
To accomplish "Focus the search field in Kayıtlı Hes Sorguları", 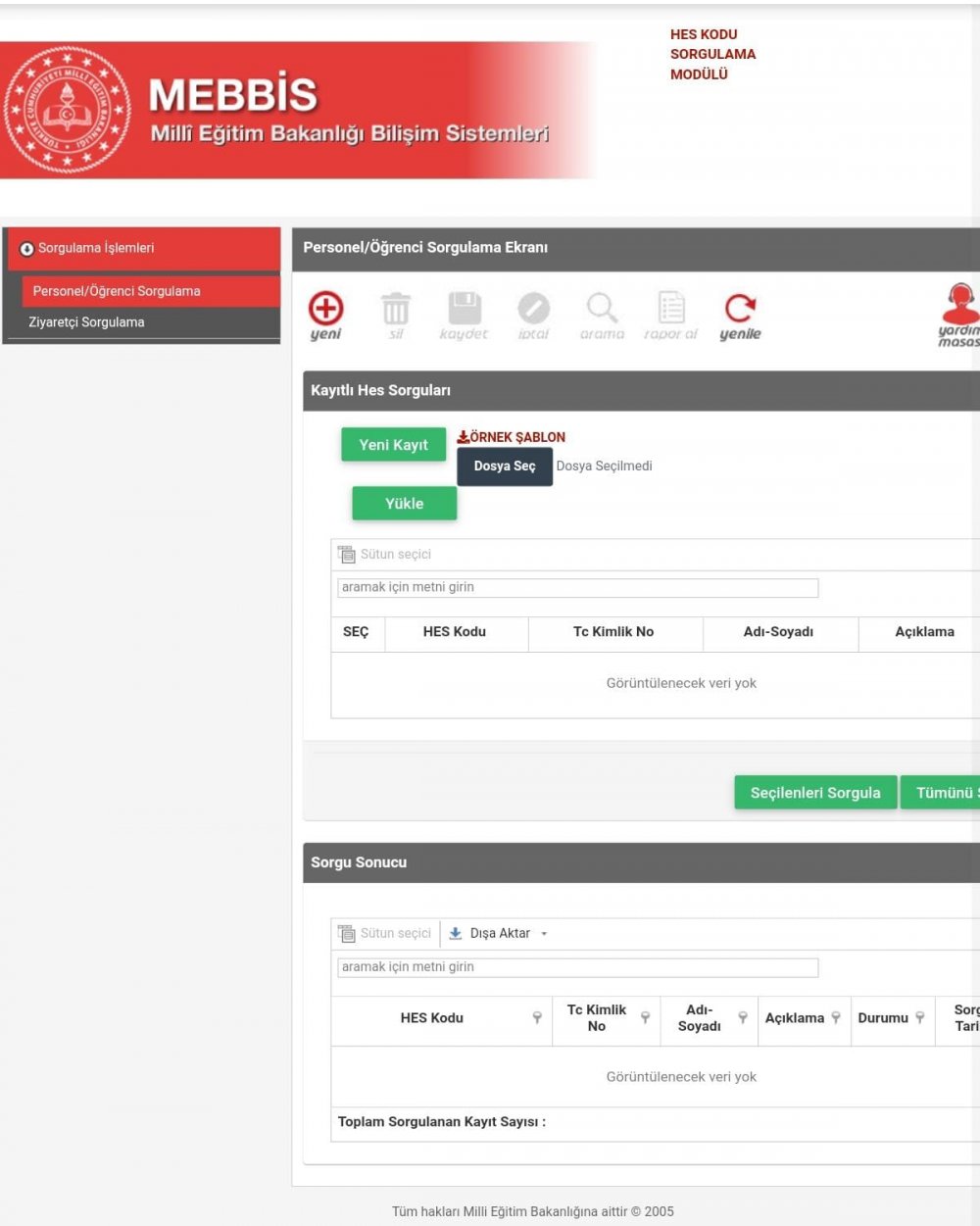I will pos(577,588).
